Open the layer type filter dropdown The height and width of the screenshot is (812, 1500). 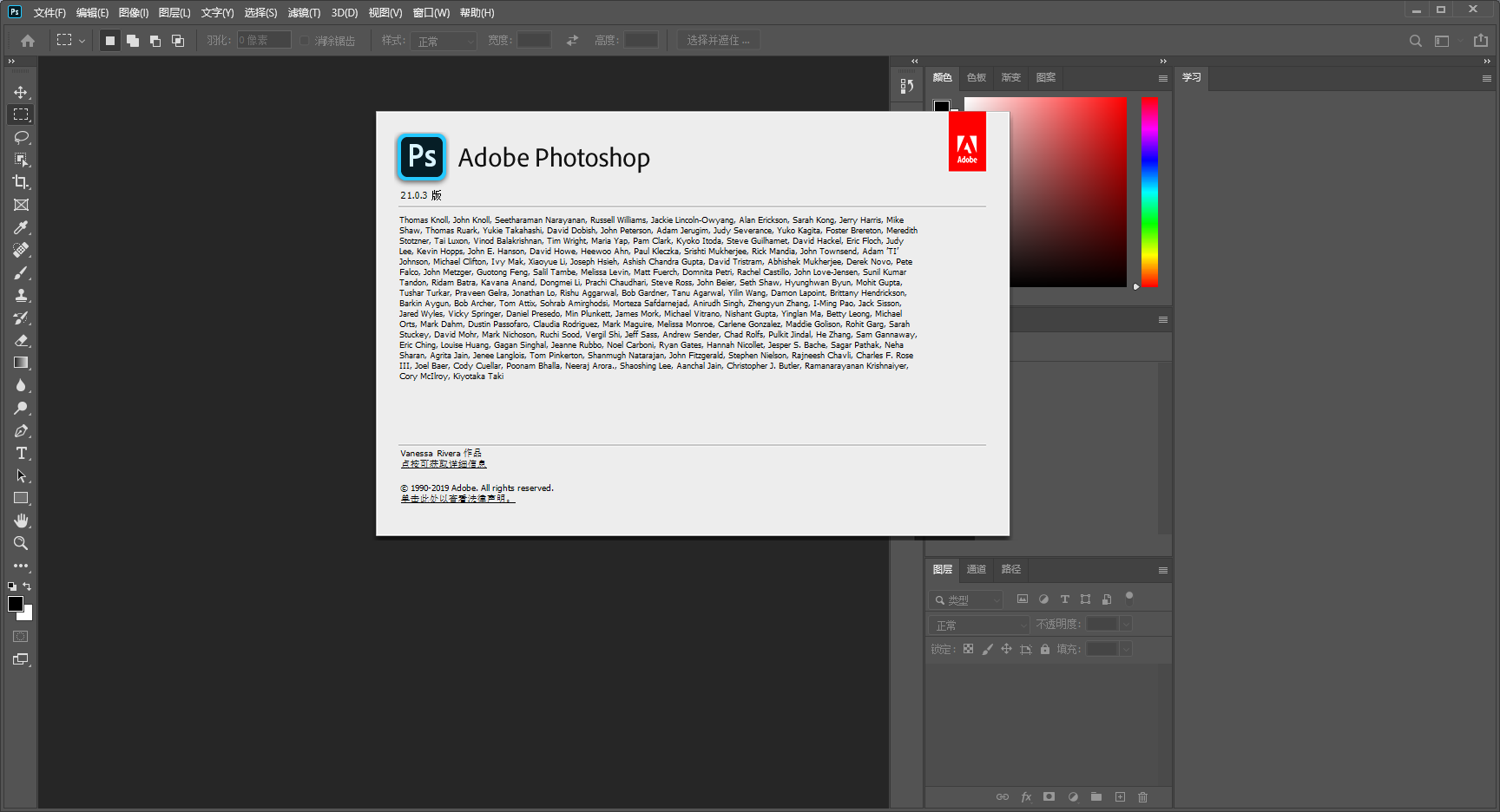pos(965,599)
